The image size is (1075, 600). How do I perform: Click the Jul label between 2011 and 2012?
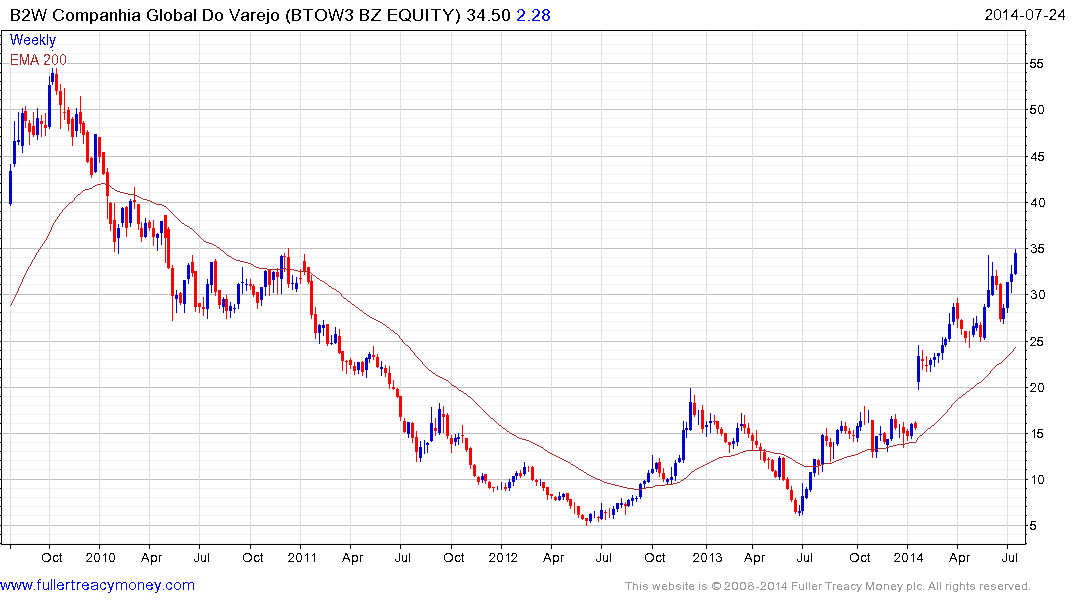(x=402, y=557)
